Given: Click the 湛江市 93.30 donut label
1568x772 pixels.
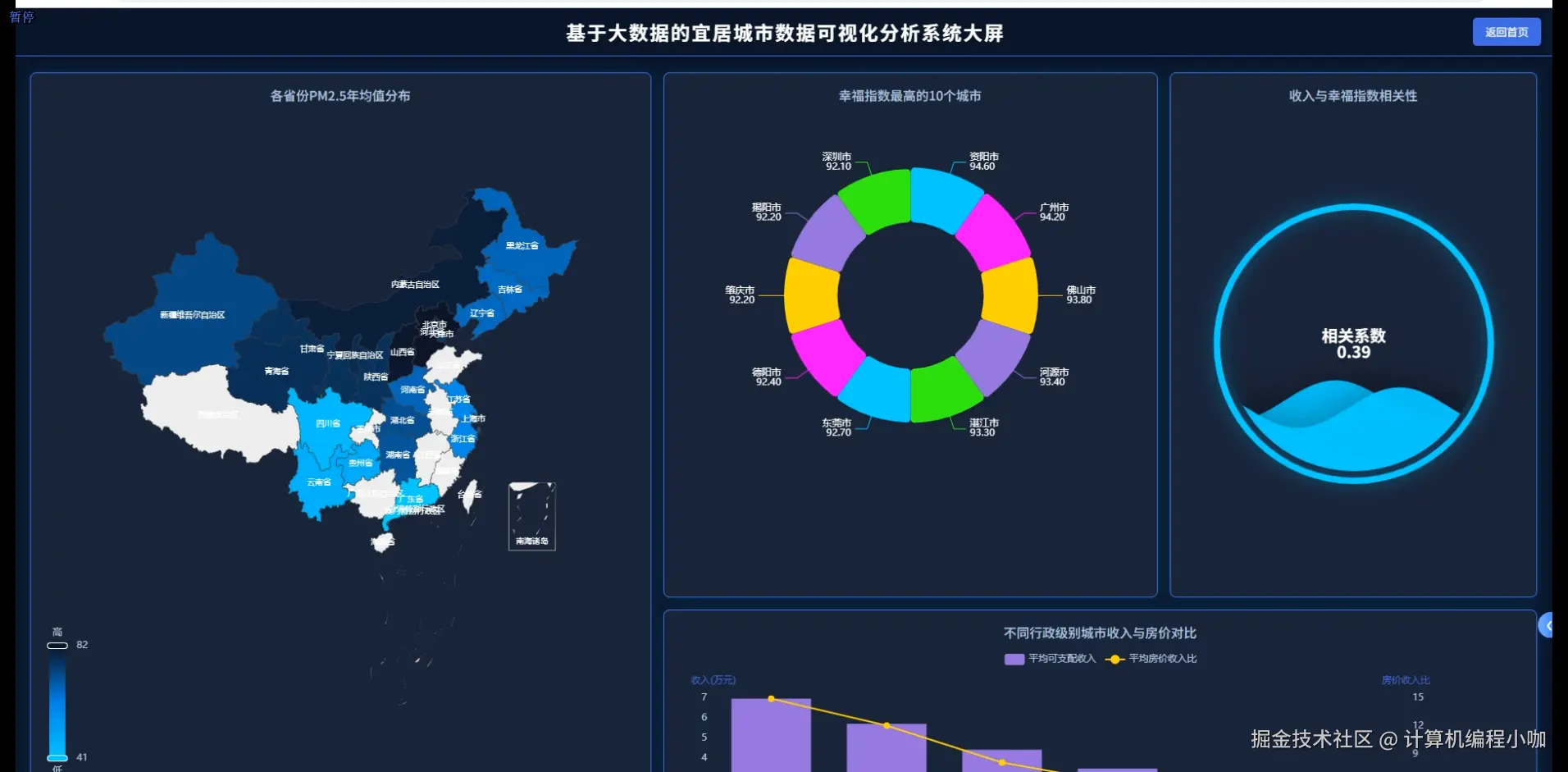Looking at the screenshot, I should point(983,428).
